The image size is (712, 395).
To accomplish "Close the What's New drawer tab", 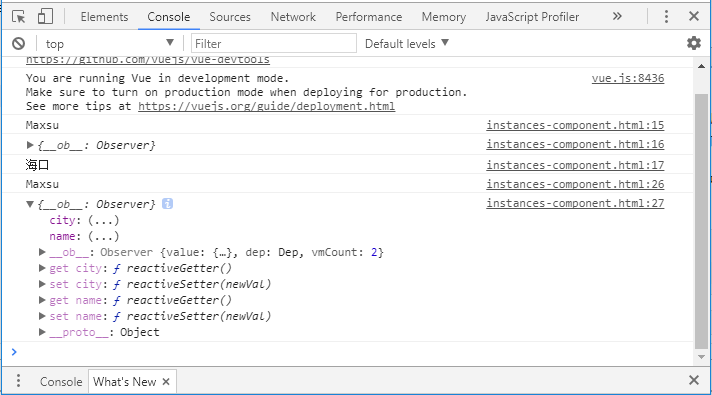I will tap(166, 381).
